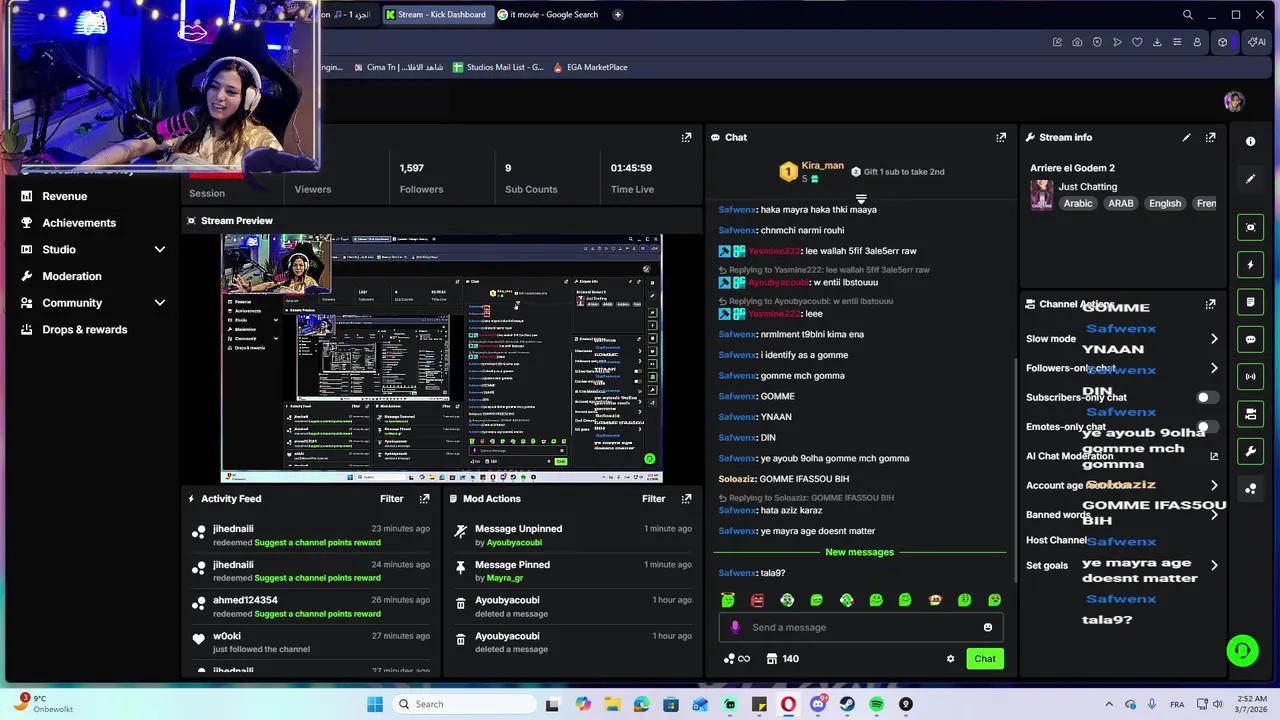Screen dimensions: 1280x720
Task: Open Set goals chevron
Action: pyautogui.click(x=1214, y=565)
